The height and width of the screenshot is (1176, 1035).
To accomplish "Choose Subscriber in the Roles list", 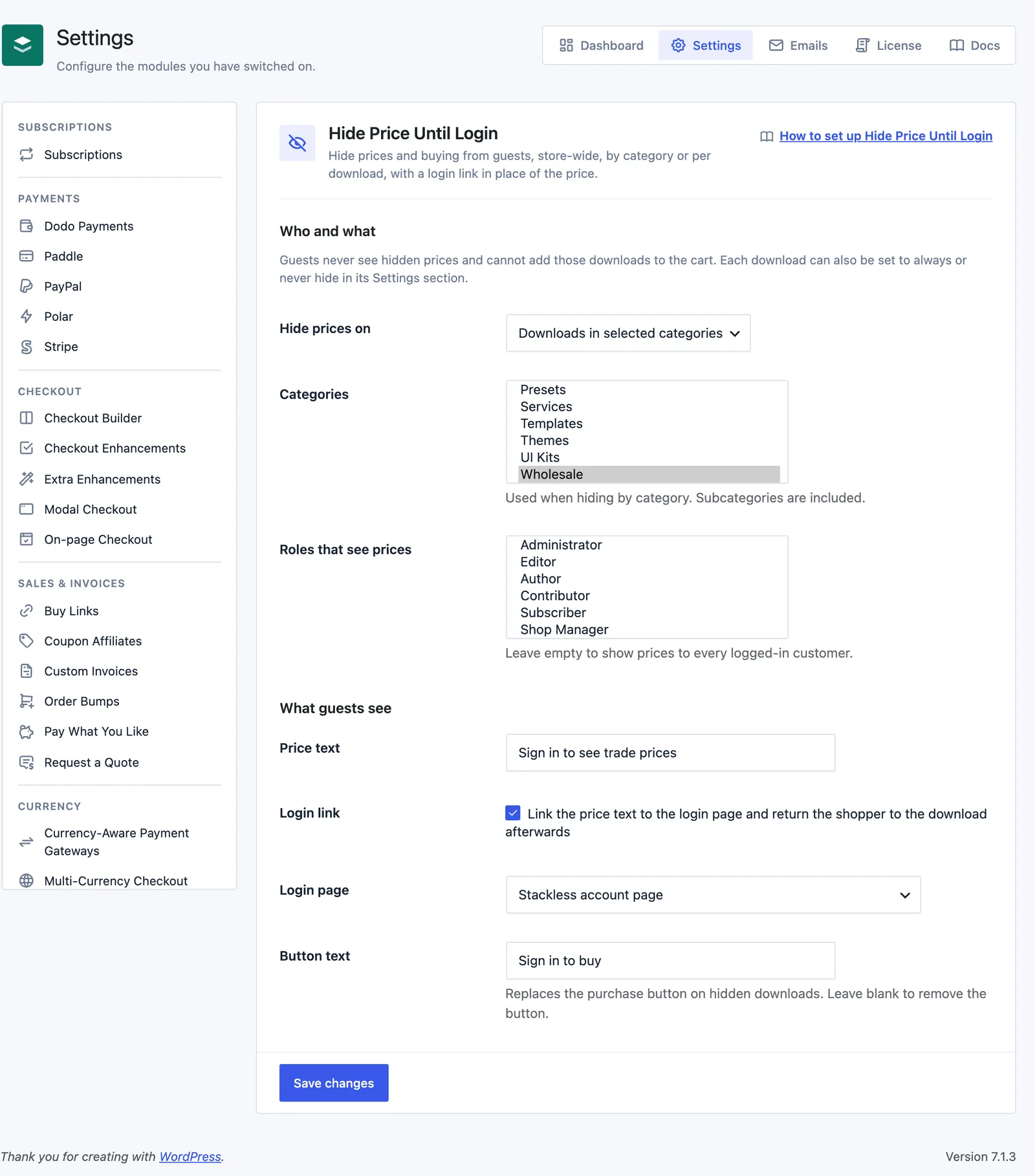I will tap(649, 613).
